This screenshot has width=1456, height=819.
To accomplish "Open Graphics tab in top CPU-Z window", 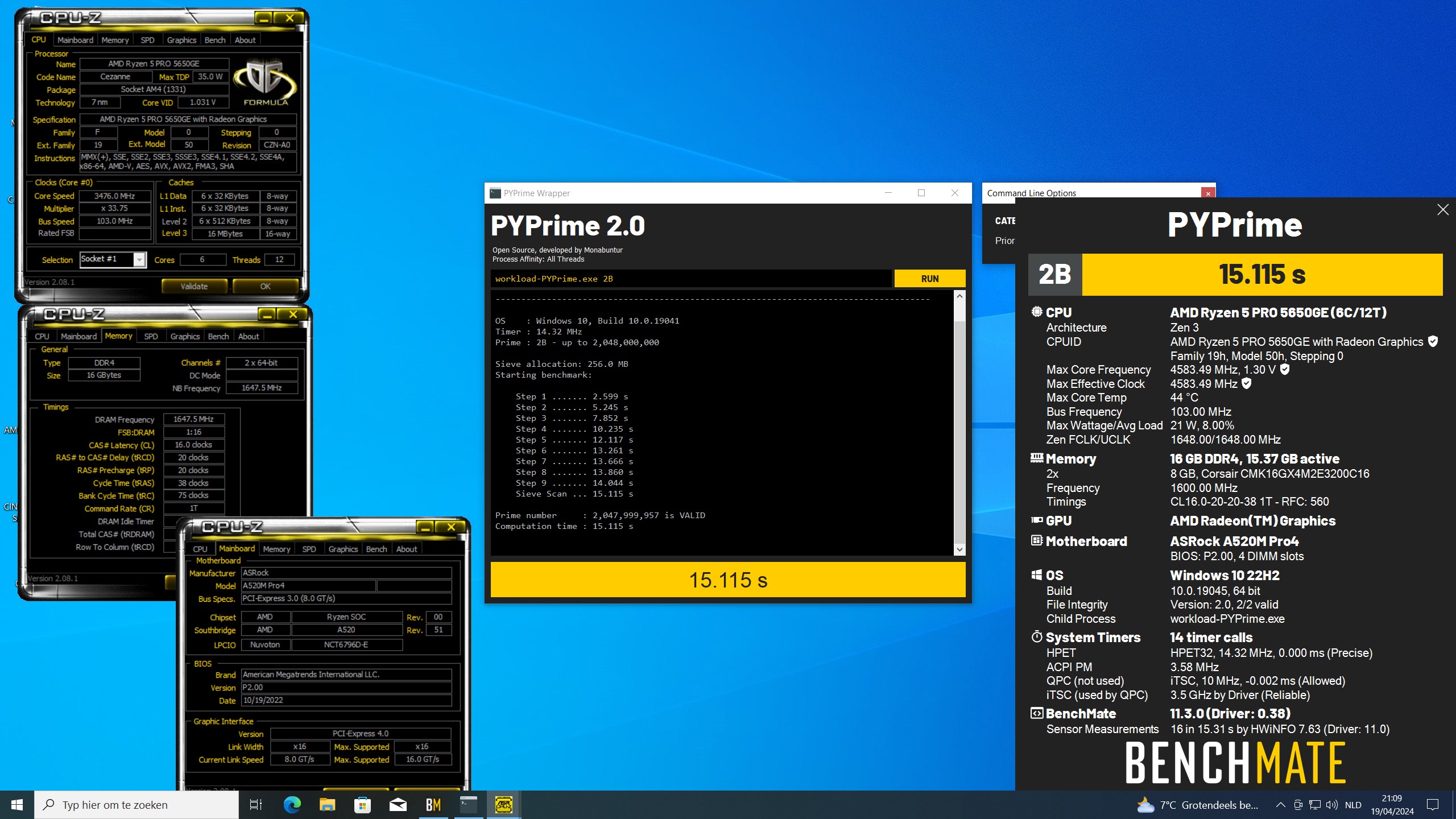I will click(x=181, y=40).
